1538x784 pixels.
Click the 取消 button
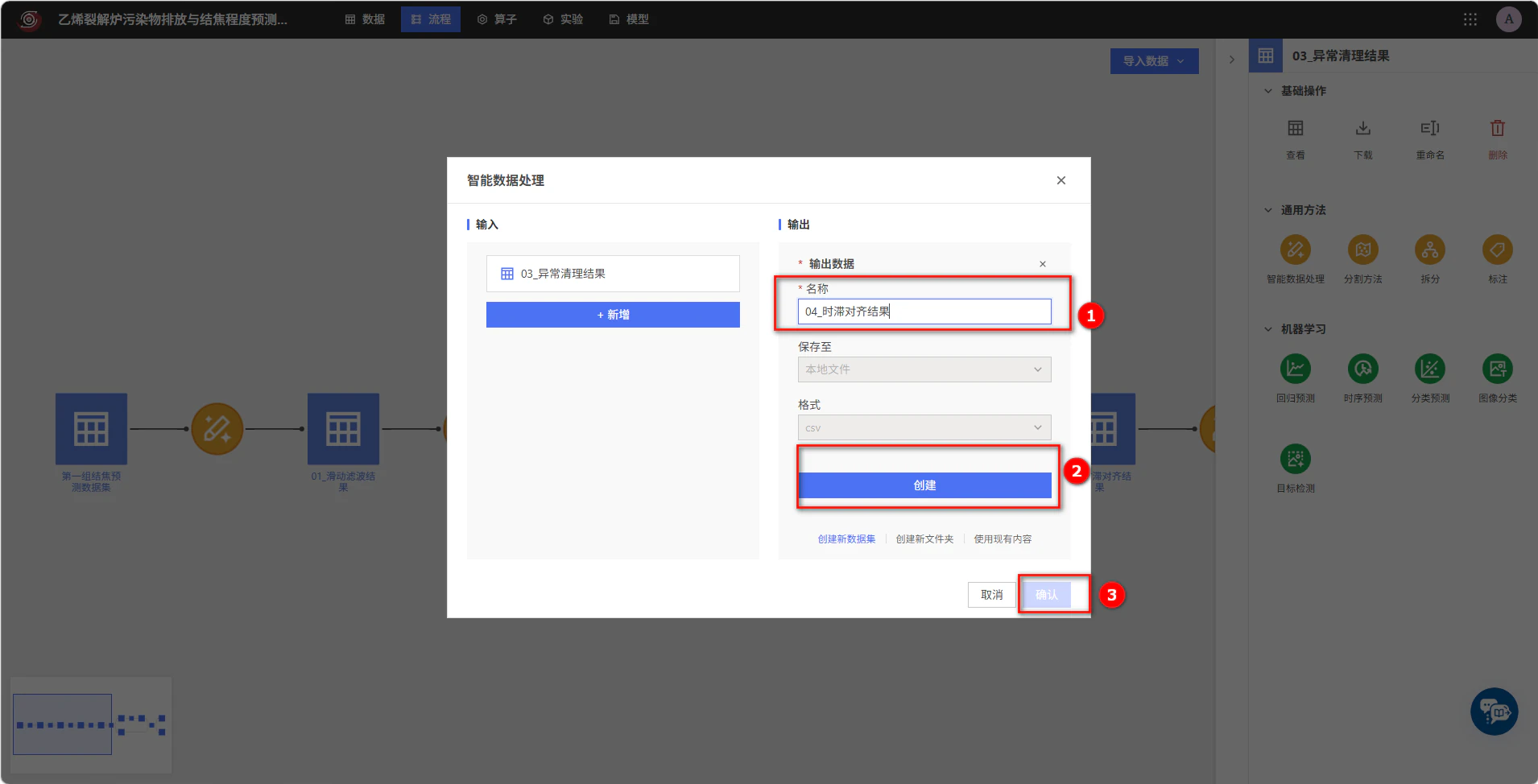tap(991, 595)
